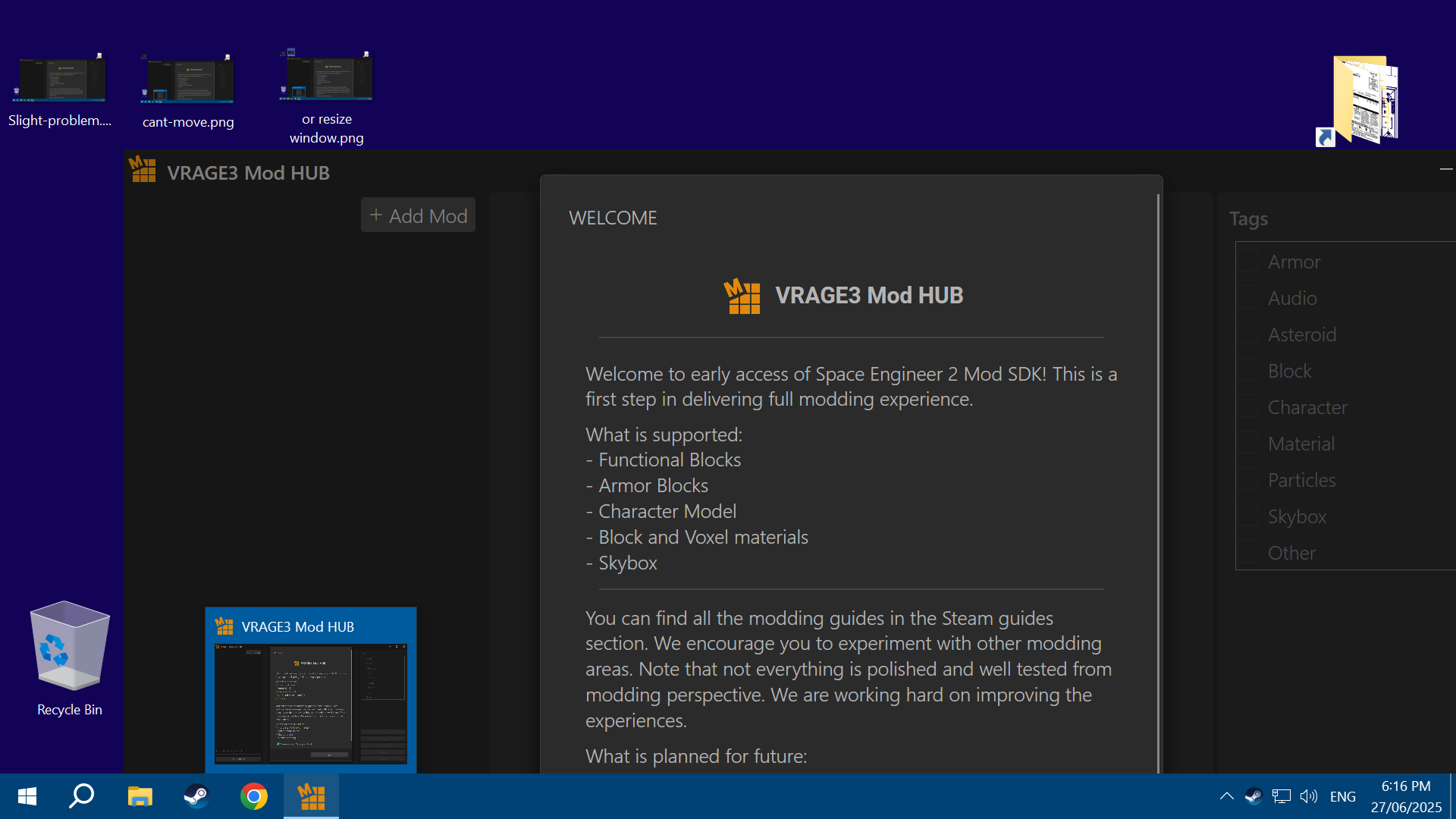Click the ENG language indicator
1456x819 pixels.
point(1342,796)
